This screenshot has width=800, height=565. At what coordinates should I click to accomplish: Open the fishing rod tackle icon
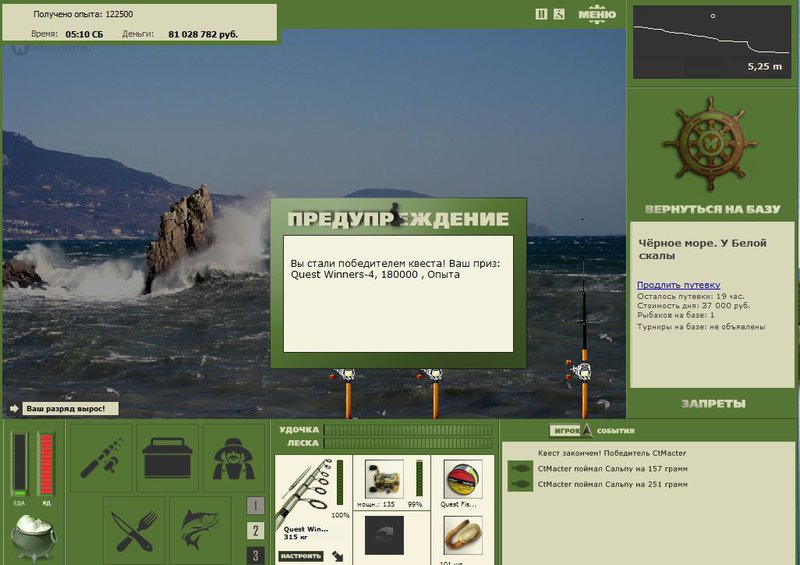[101, 458]
